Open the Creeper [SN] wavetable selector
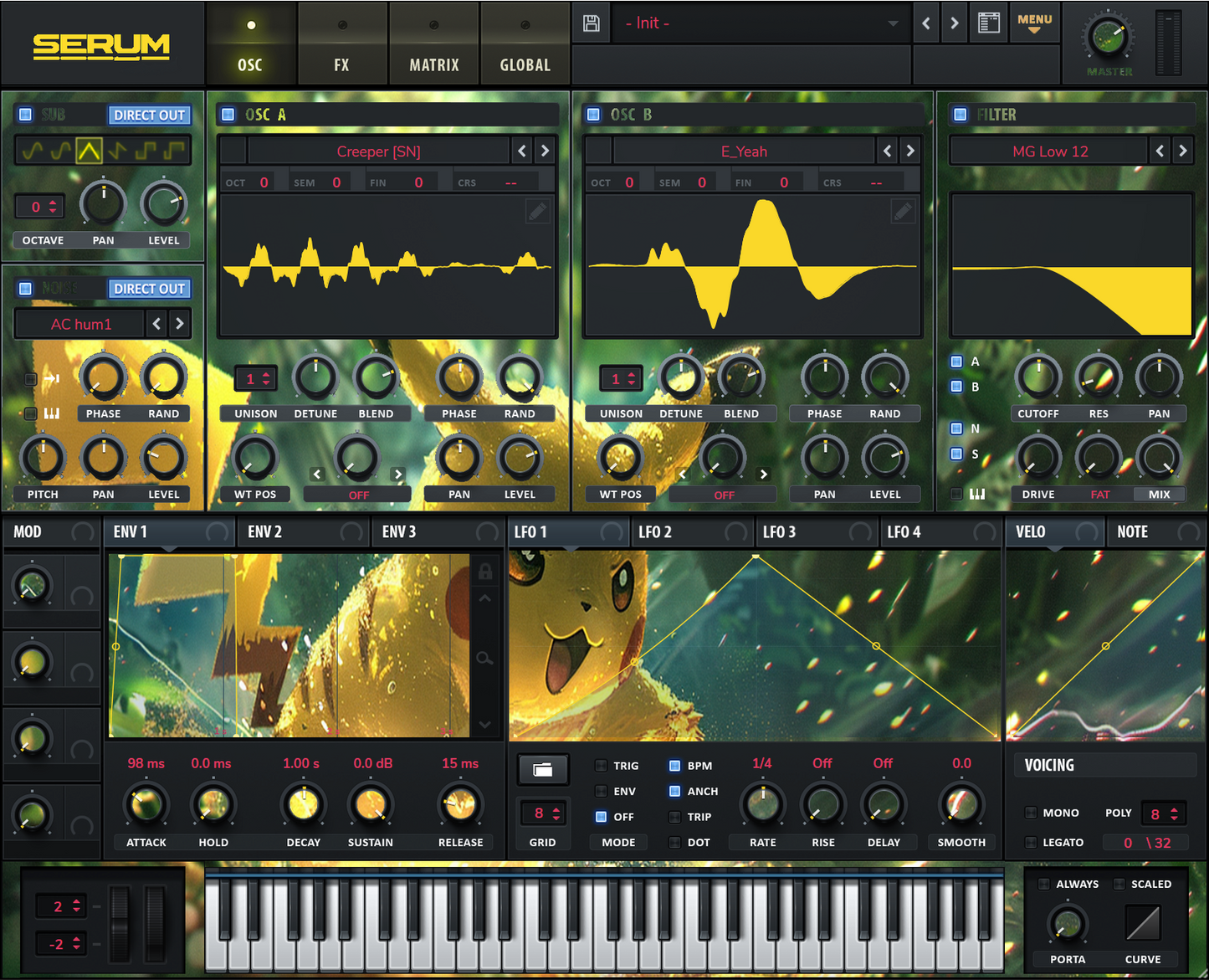The height and width of the screenshot is (980, 1209). tap(379, 151)
